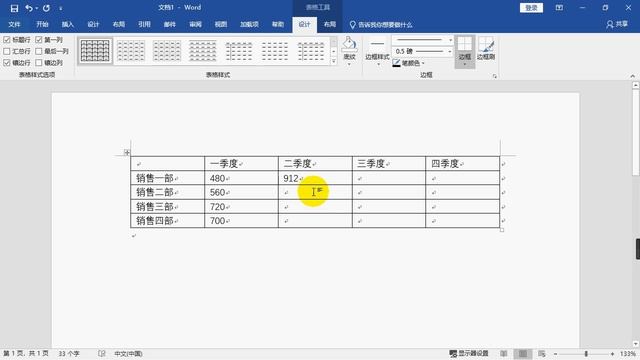
Task: Click the ribbon display options icon
Action: click(x=559, y=8)
